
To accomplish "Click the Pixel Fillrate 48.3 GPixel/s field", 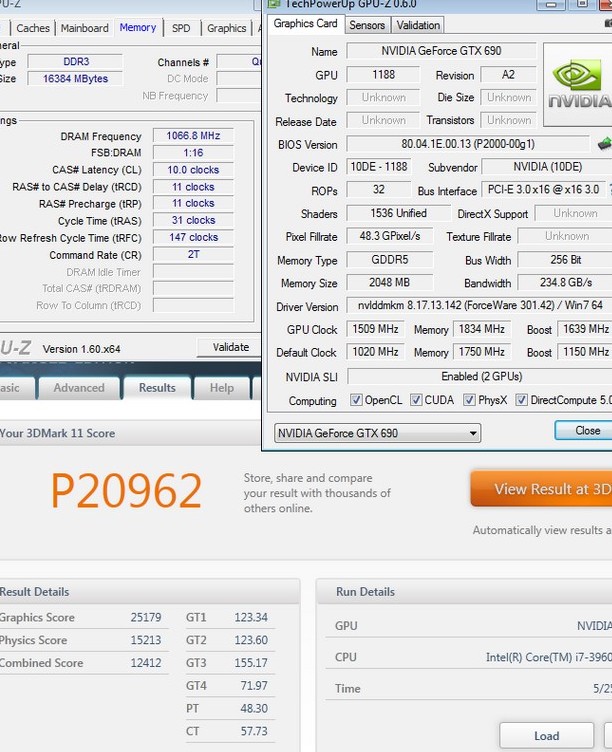I will coord(389,236).
